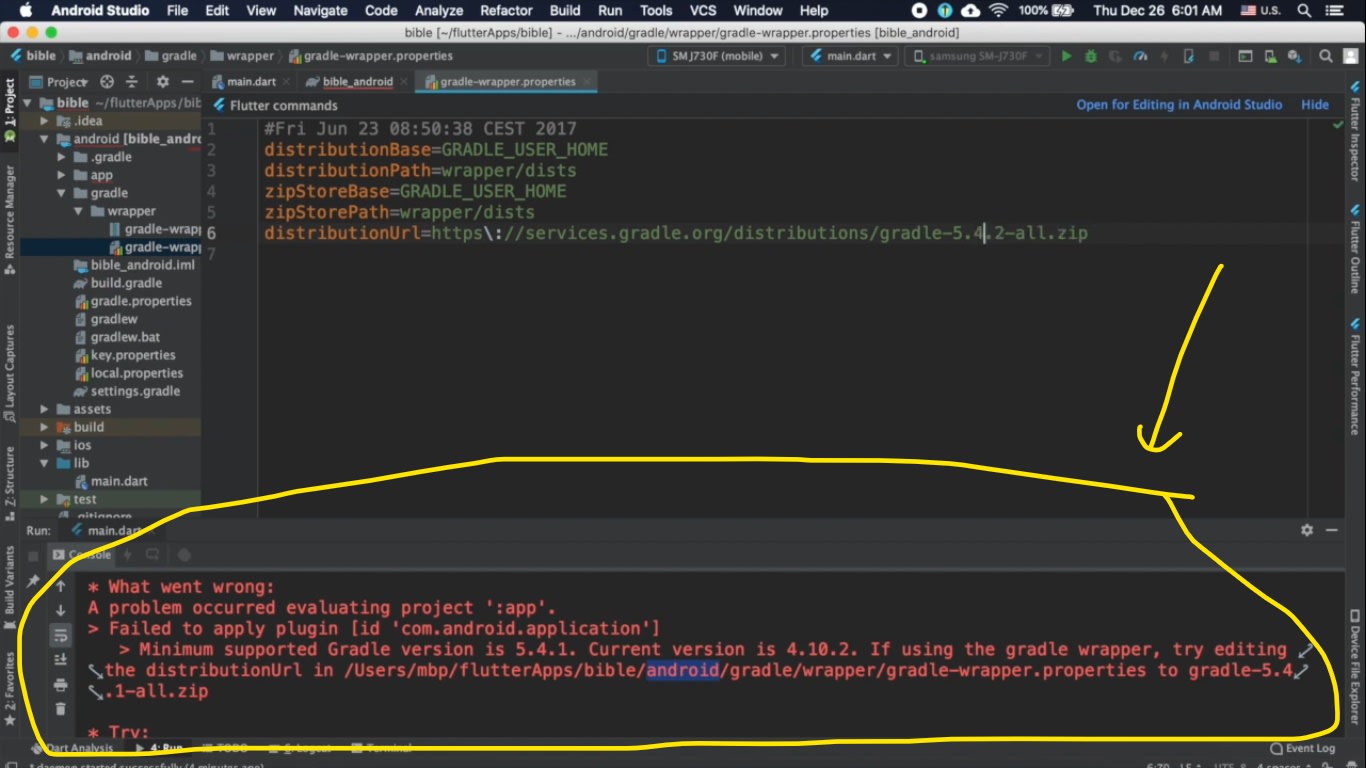Screen dimensions: 1366x768
Task: Open AVD Manager from toolbar
Action: (1270, 56)
